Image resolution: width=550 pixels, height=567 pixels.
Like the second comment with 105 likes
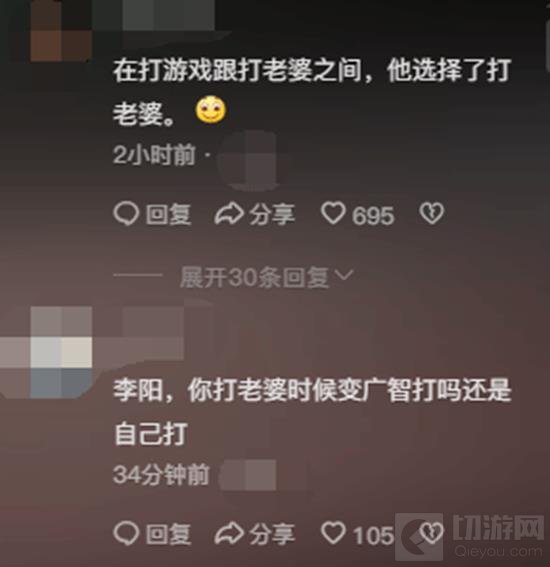333,533
